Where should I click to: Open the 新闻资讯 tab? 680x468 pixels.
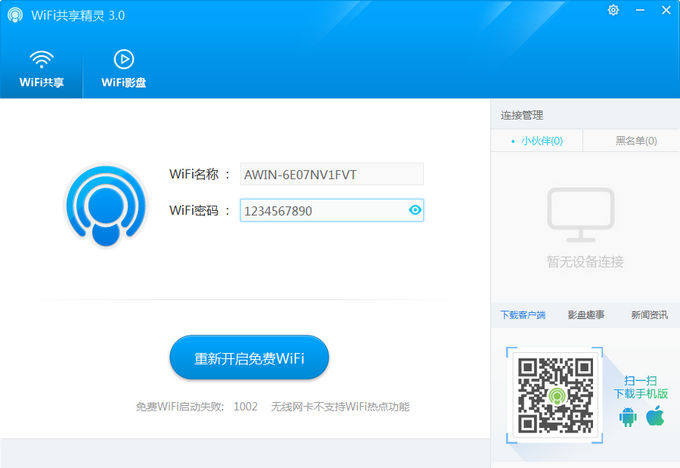click(x=649, y=315)
